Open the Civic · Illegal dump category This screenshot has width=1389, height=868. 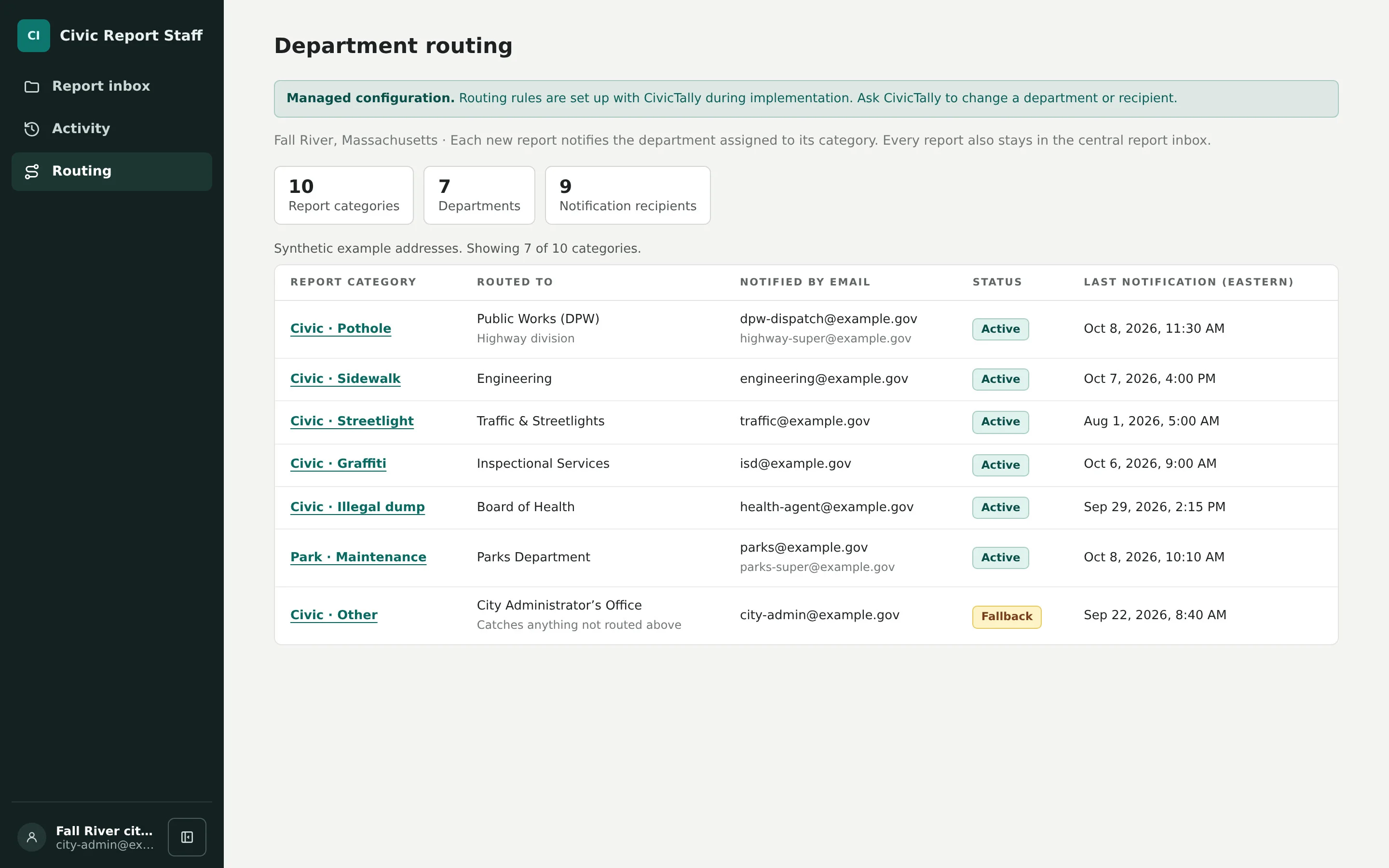tap(357, 507)
